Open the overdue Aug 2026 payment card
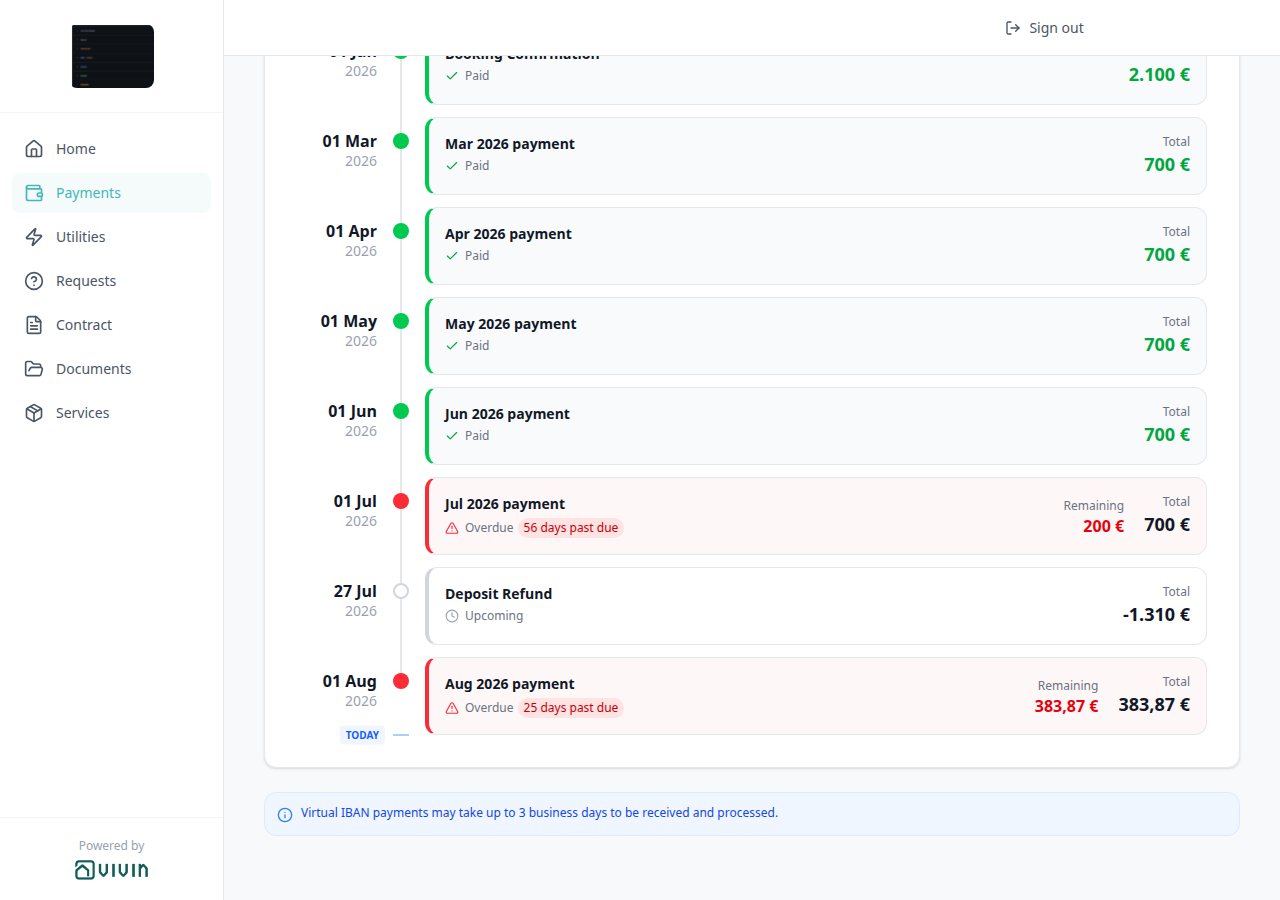This screenshot has width=1280, height=900. point(816,696)
